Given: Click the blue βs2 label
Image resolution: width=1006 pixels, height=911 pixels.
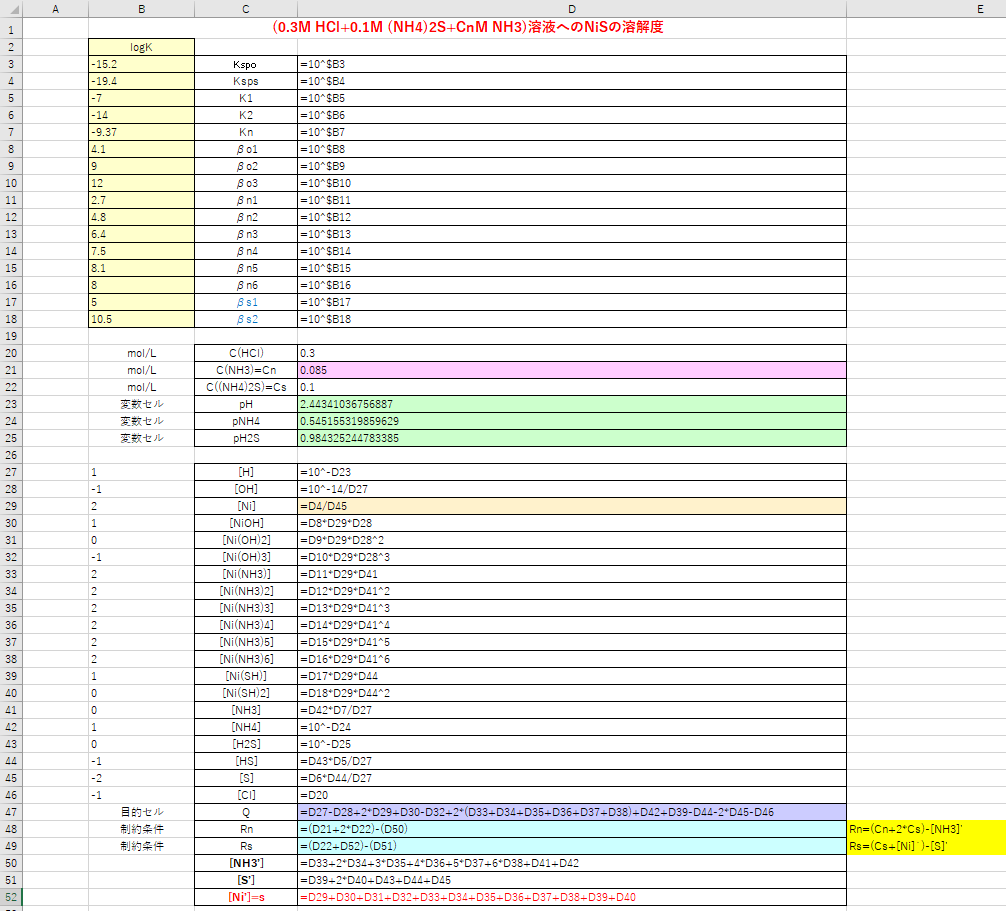Looking at the screenshot, I should pos(246,319).
